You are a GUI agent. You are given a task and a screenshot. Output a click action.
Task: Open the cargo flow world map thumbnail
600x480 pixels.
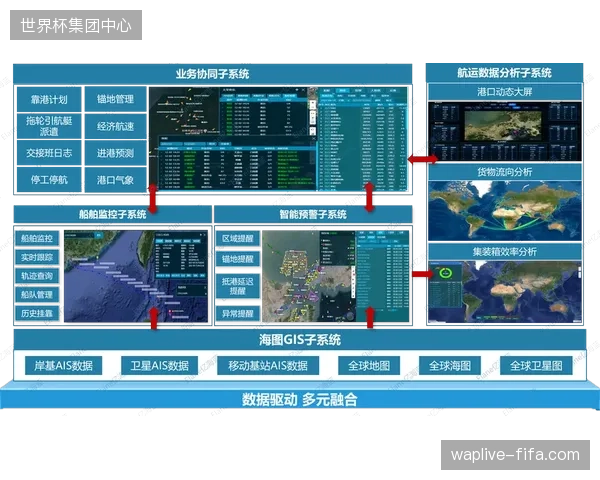pos(505,211)
